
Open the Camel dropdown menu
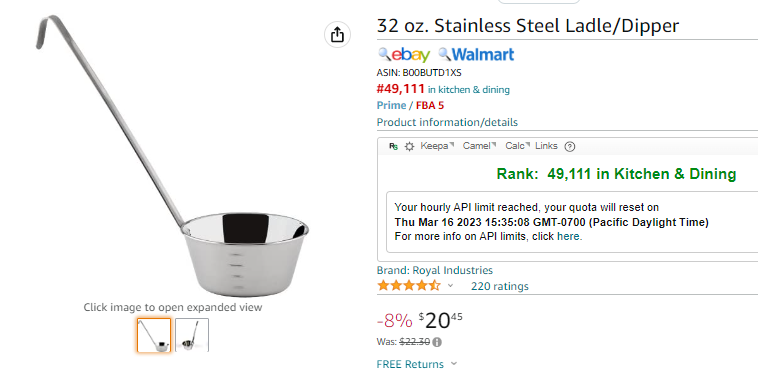[480, 146]
